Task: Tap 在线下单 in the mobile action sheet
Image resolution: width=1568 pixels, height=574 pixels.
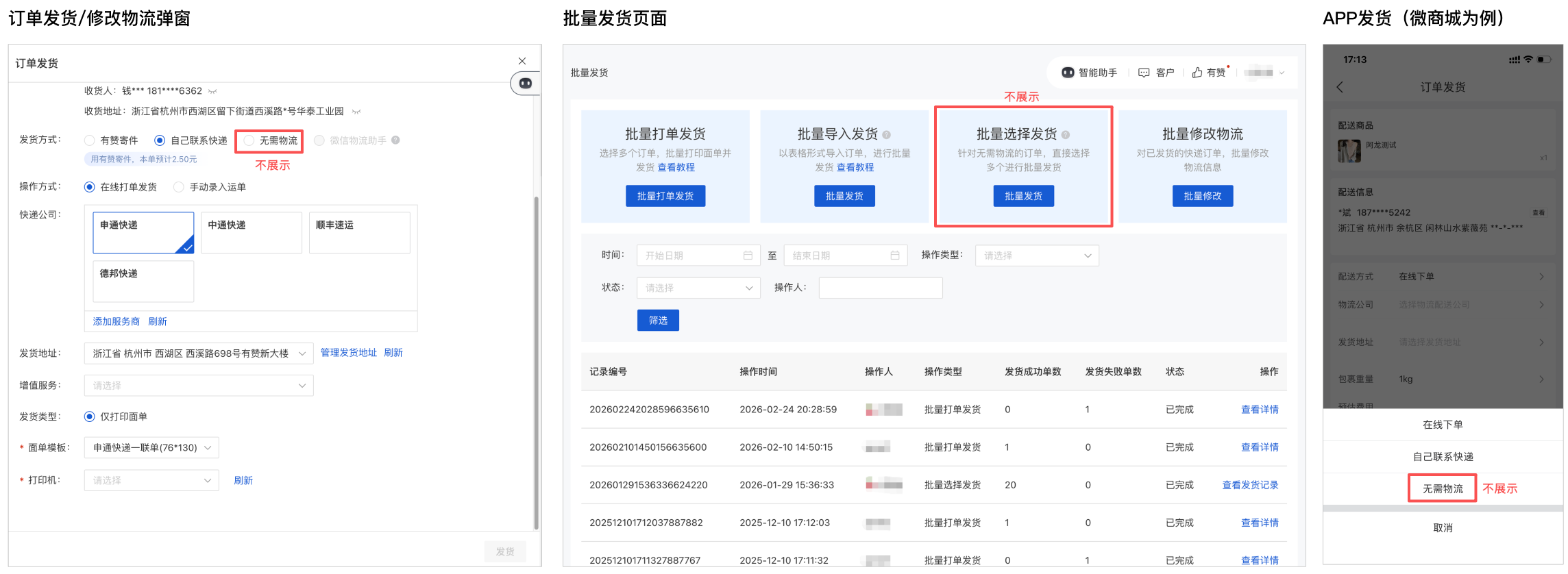Action: (1443, 425)
